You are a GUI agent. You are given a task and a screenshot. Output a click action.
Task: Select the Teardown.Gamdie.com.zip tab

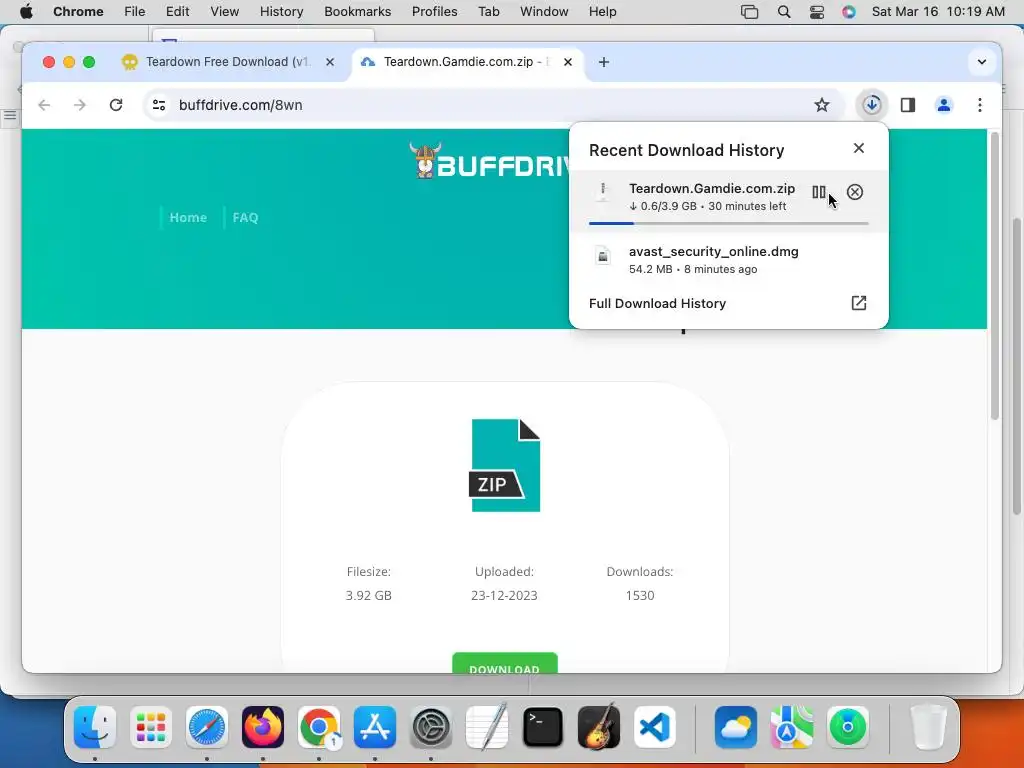(x=466, y=62)
